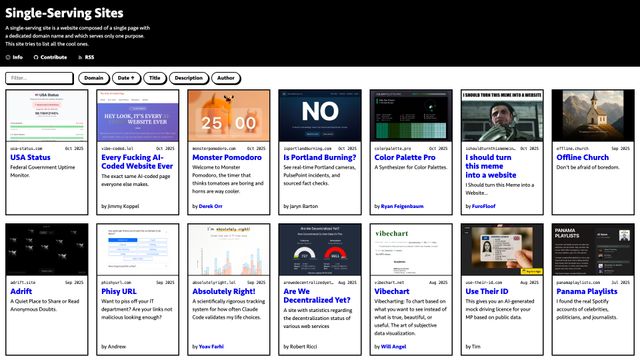The image size is (640, 360).
Task: Open Are We Decentralized Yet? title link
Action: coord(317,296)
